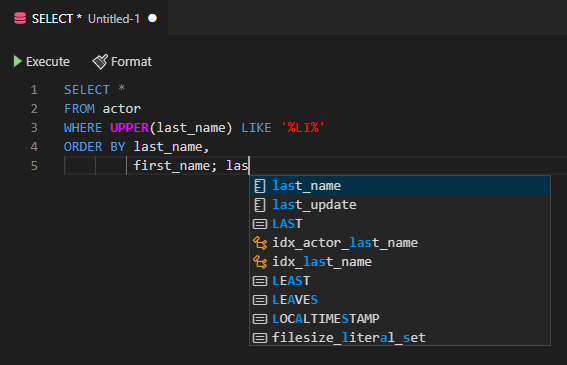Click the Format brush icon
This screenshot has width=567, height=365.
tap(100, 61)
